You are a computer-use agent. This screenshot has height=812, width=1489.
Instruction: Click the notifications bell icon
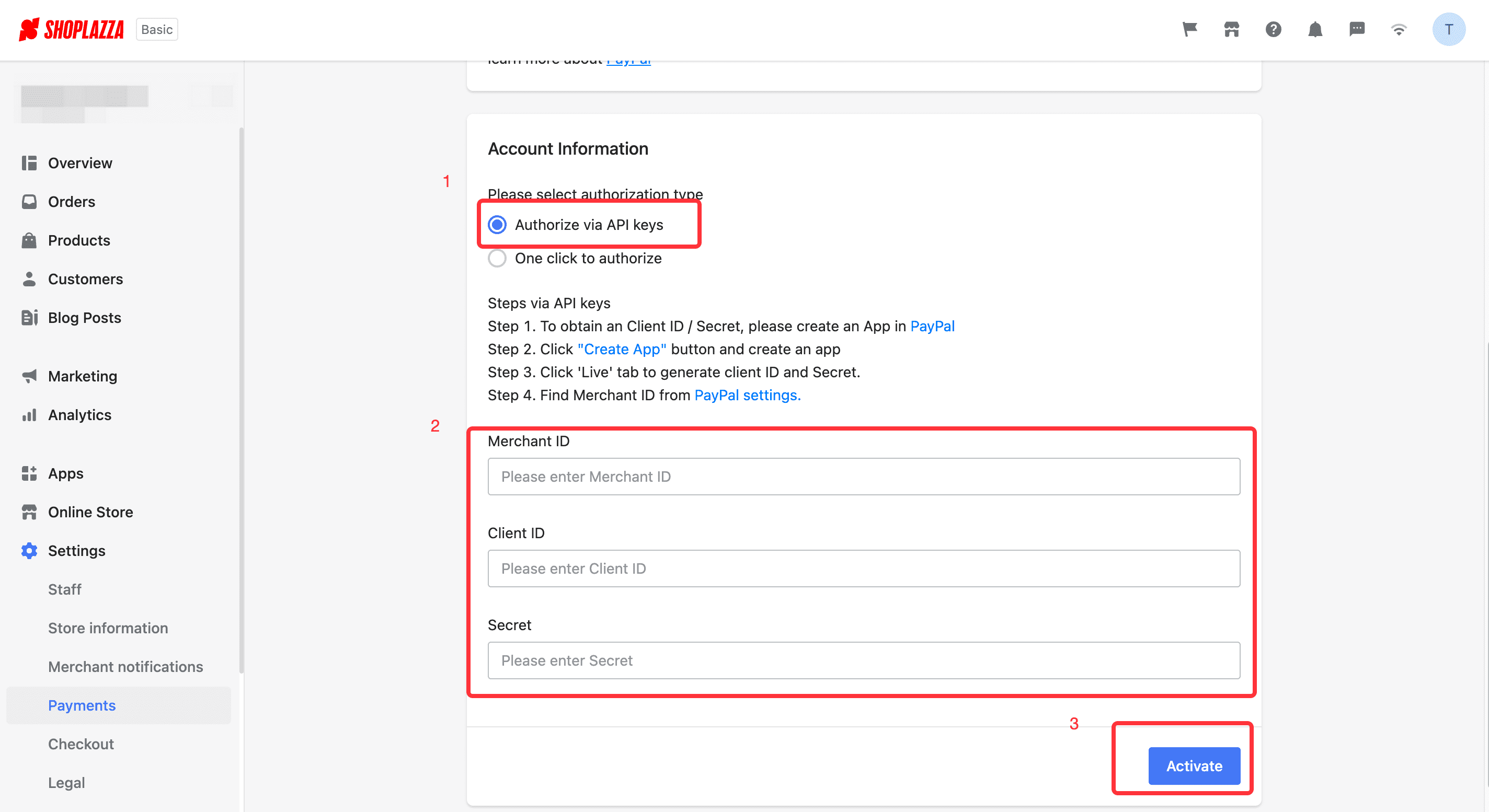click(1314, 29)
